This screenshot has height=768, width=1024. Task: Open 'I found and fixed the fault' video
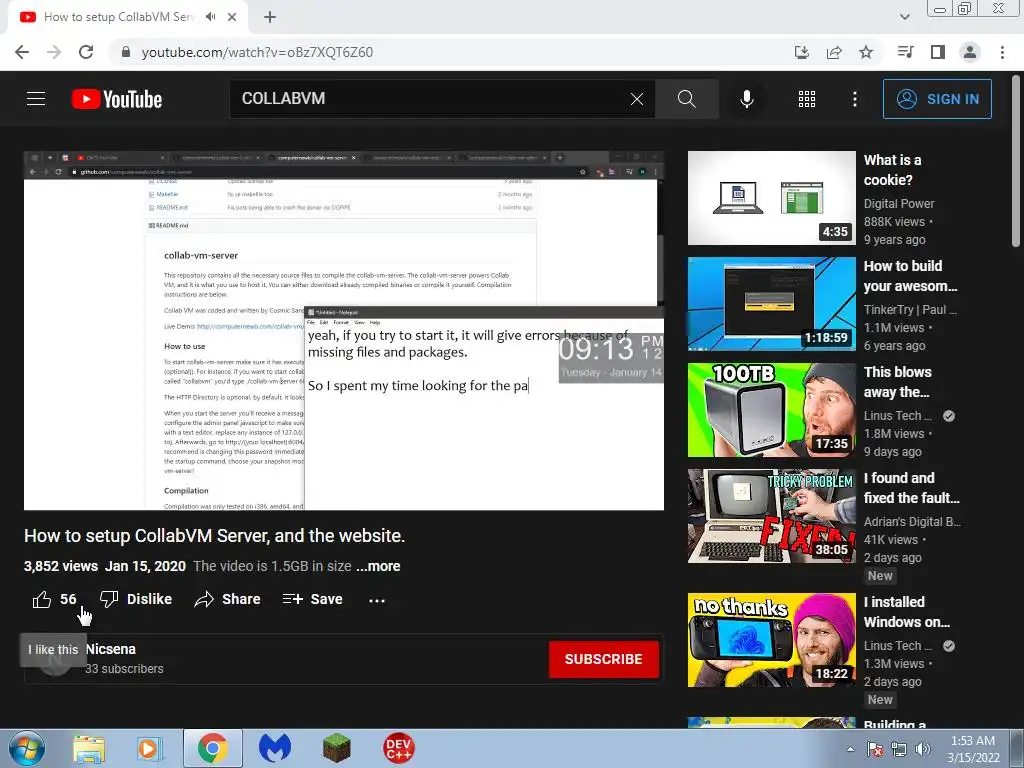pyautogui.click(x=912, y=488)
